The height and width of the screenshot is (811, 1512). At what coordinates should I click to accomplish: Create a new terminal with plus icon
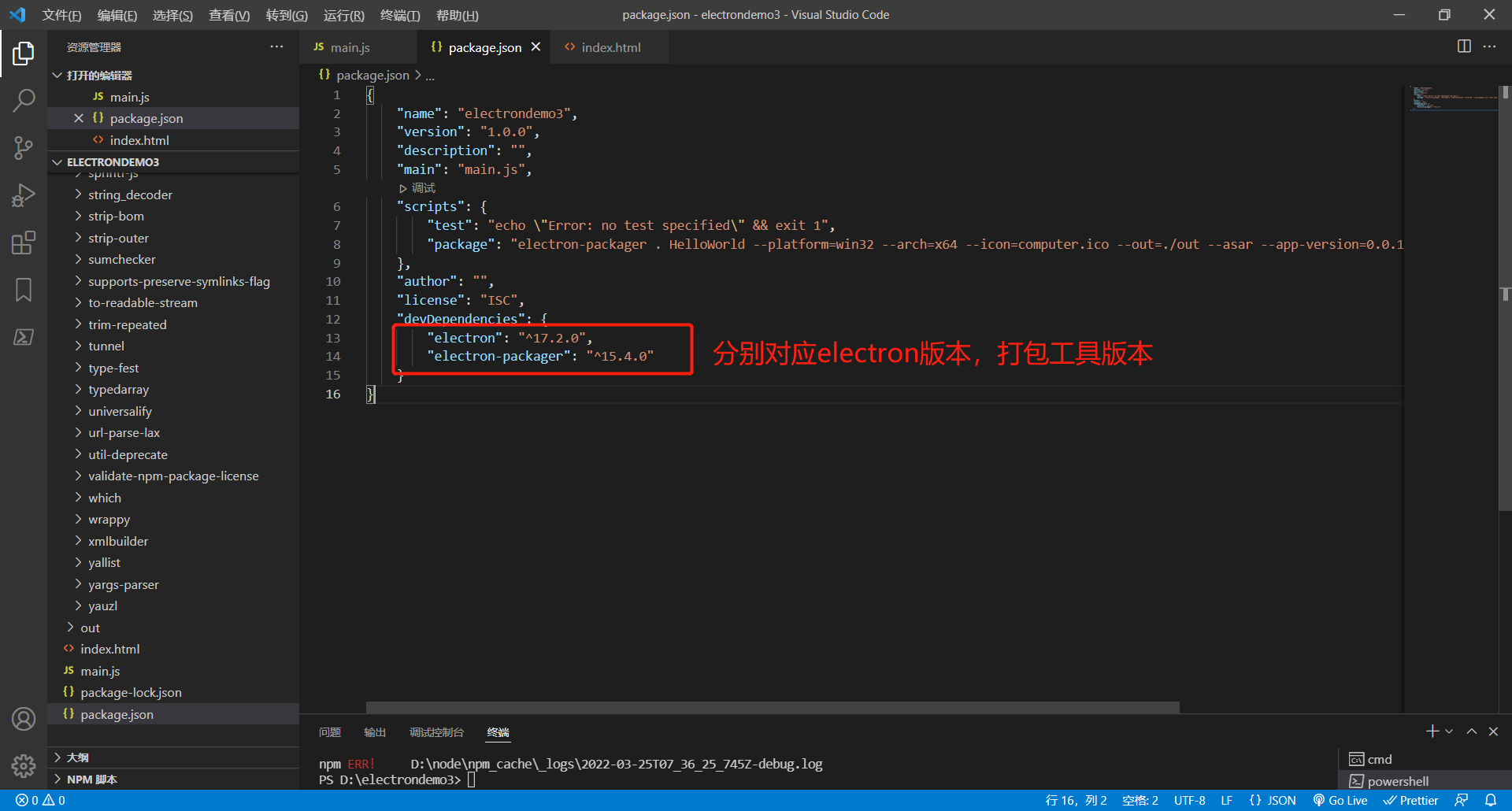1432,731
